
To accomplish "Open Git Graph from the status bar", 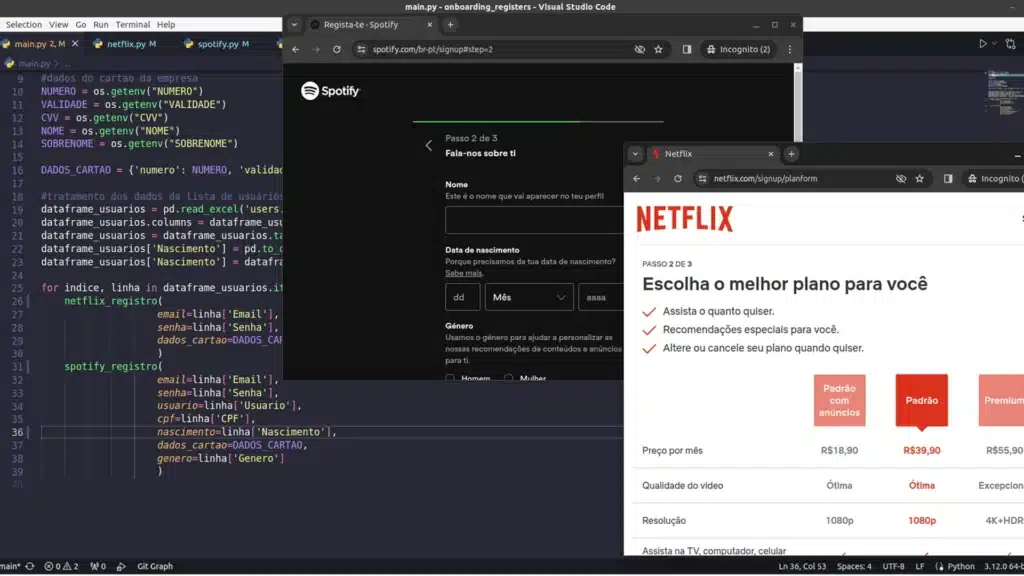I will [155, 567].
